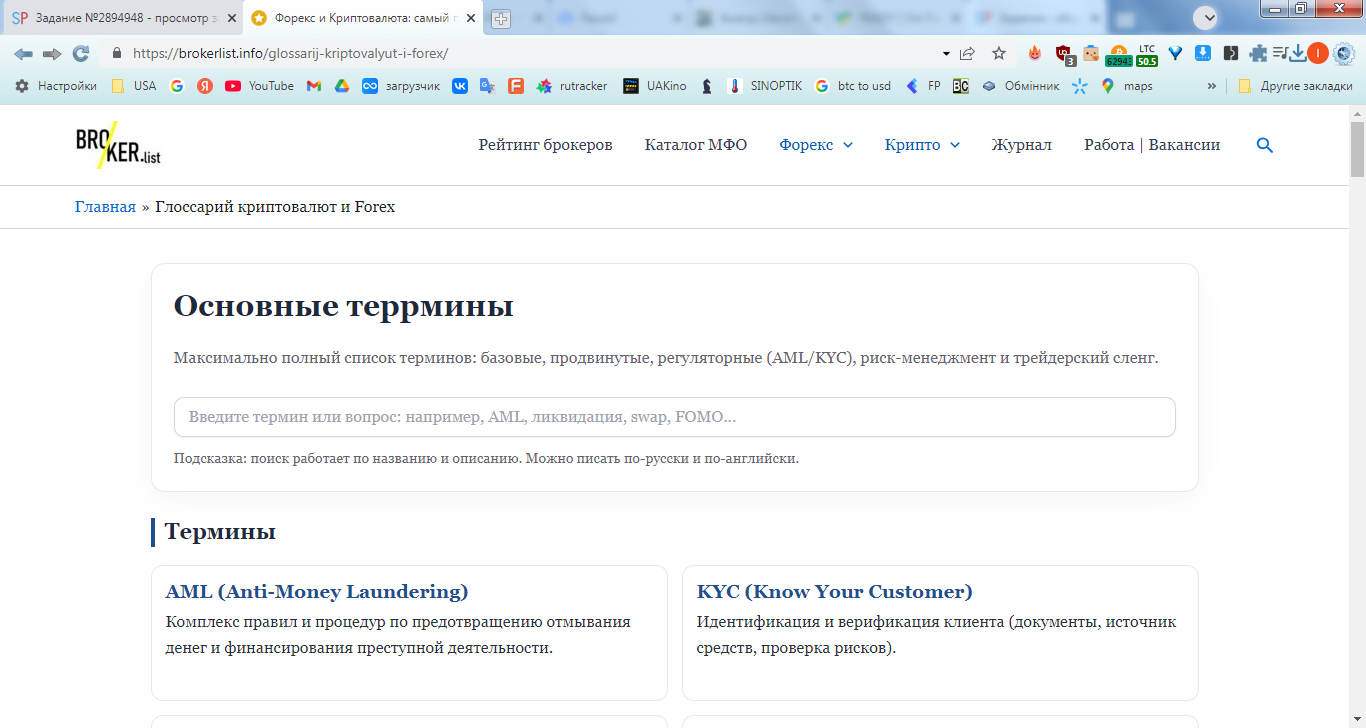Image resolution: width=1366 pixels, height=728 pixels.
Task: Click the page vertical scrollbar thumb
Action: [1357, 148]
